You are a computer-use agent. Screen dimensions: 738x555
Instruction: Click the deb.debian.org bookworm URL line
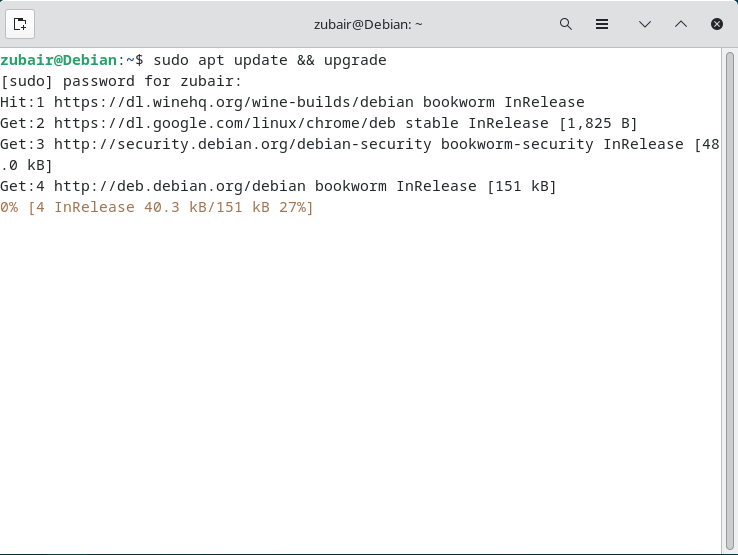pos(278,186)
